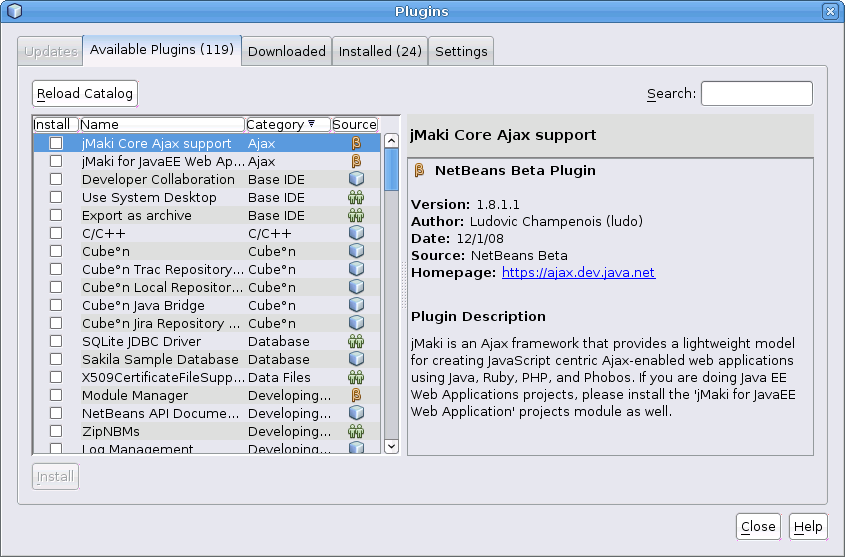Viewport: 845px width, 557px height.
Task: Select the Use System Desktop plugin name
Action: (x=149, y=198)
